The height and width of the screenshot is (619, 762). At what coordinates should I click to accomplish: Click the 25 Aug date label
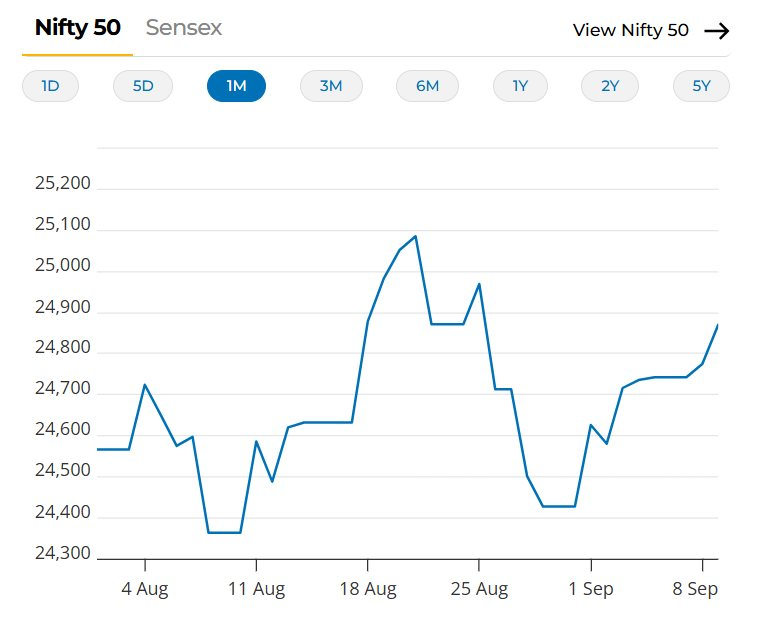tap(479, 589)
